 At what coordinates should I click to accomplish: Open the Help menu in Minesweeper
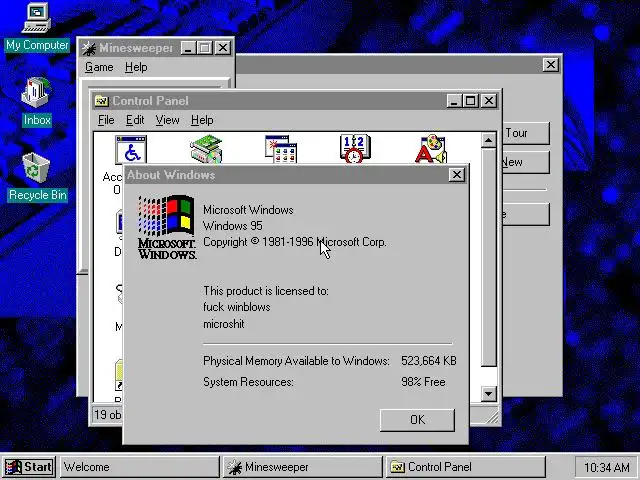pos(136,67)
